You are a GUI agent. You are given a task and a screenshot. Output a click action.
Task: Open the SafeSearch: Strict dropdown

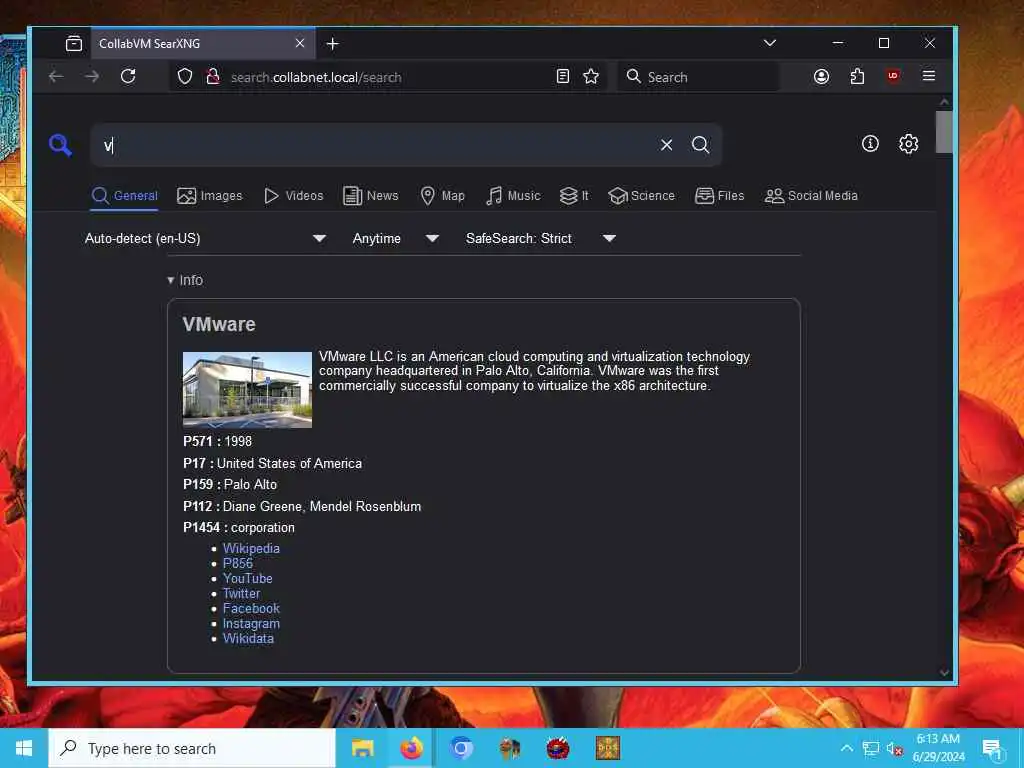(x=541, y=238)
